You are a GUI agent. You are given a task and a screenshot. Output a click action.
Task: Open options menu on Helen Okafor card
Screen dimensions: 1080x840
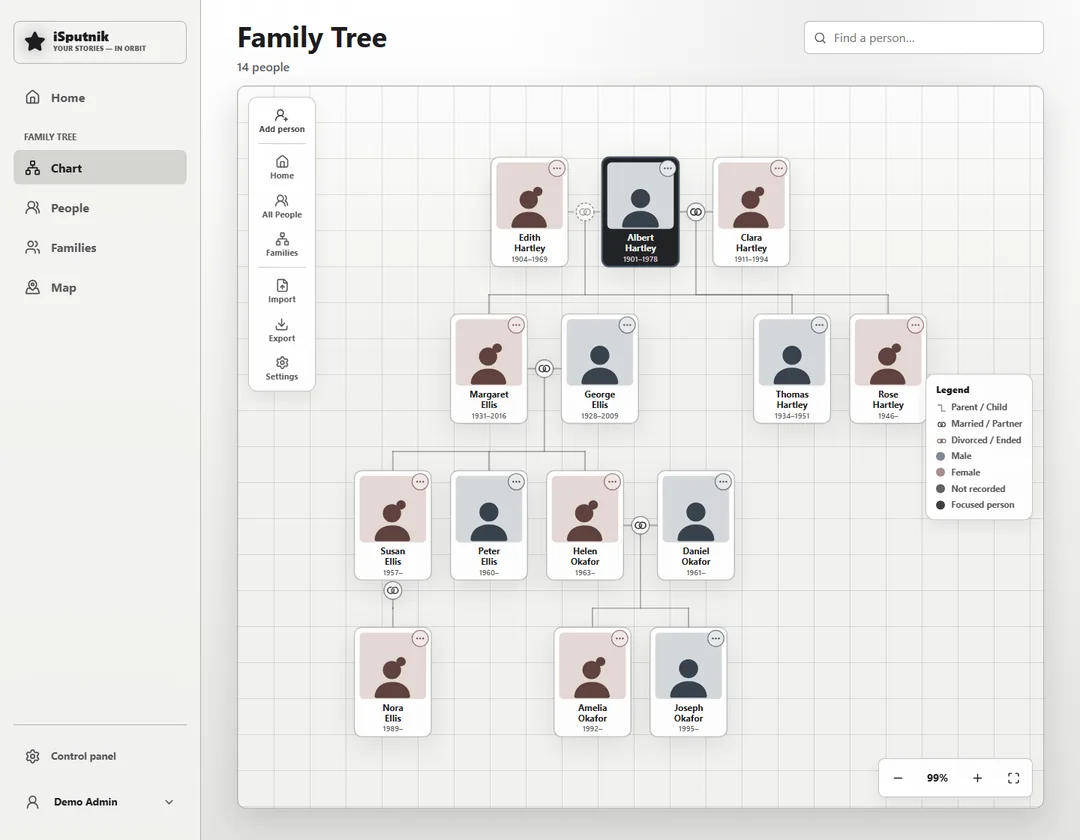pyautogui.click(x=612, y=482)
